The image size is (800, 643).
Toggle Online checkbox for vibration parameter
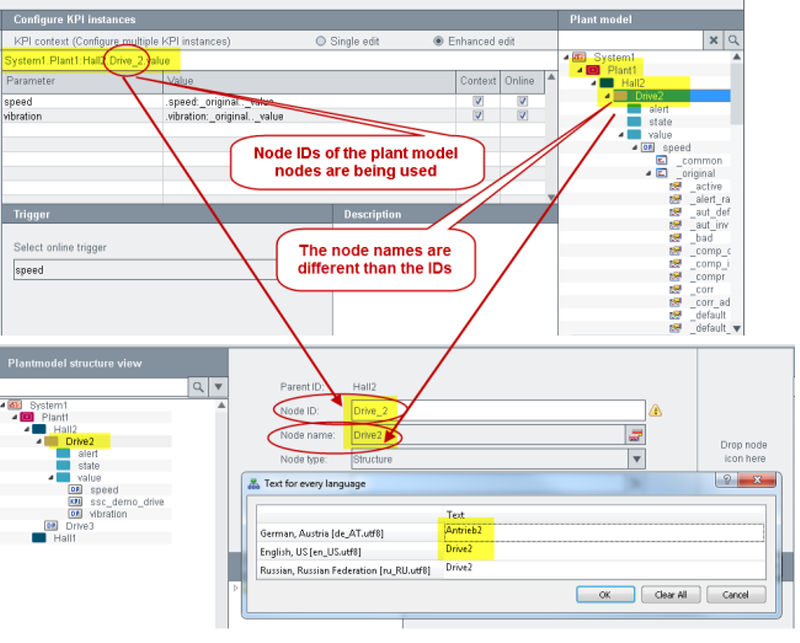coord(522,115)
